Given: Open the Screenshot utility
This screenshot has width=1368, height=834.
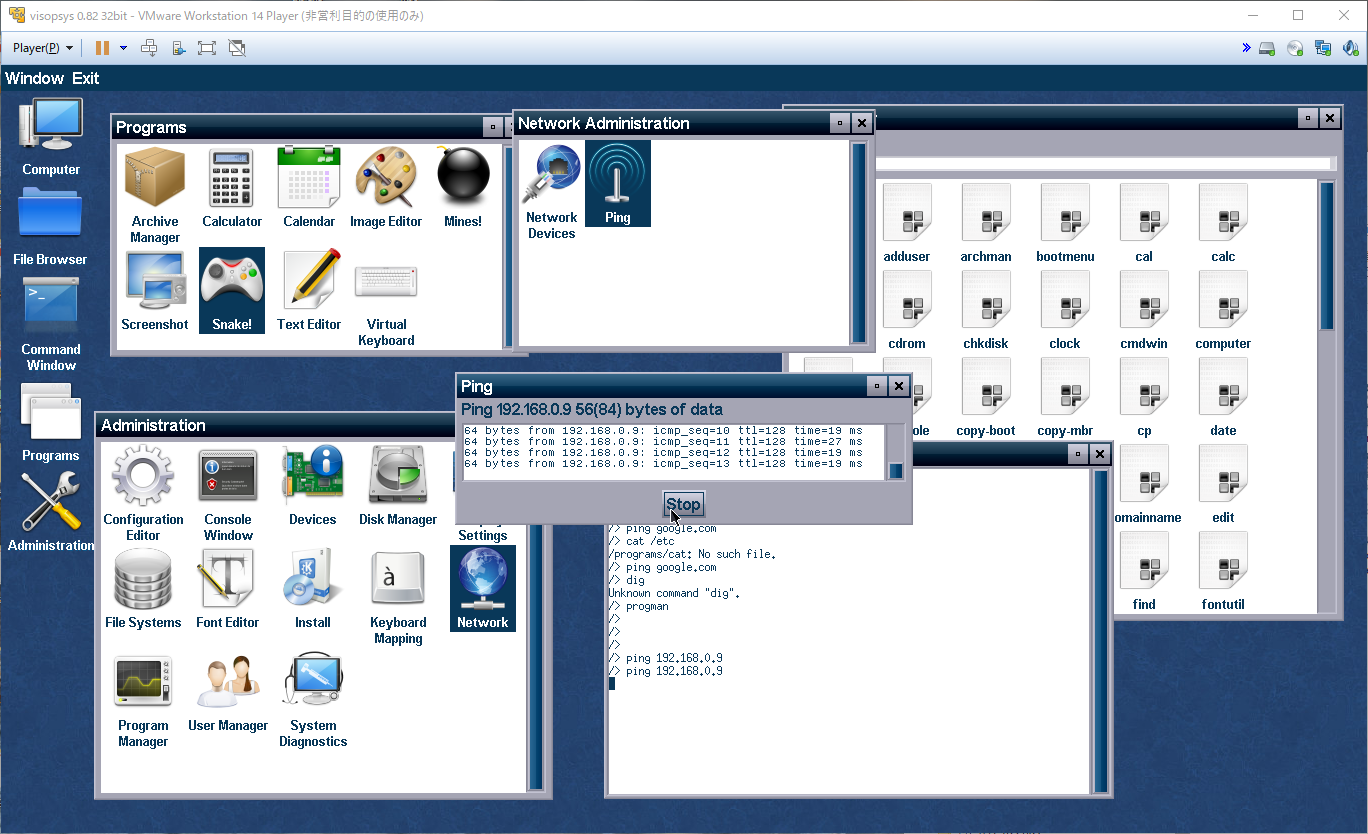Looking at the screenshot, I should pos(155,291).
